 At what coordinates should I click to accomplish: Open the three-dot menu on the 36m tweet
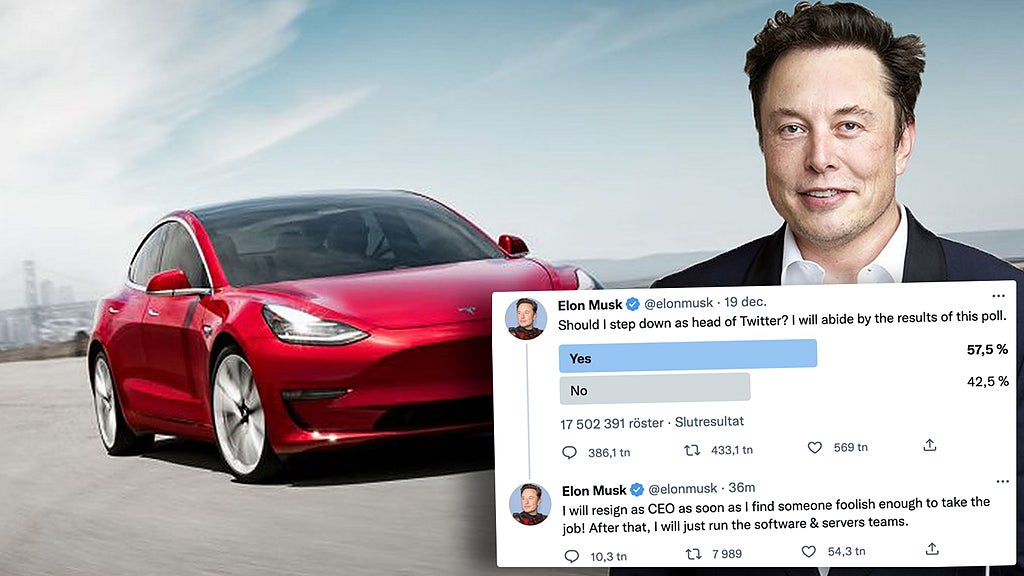tap(1002, 481)
